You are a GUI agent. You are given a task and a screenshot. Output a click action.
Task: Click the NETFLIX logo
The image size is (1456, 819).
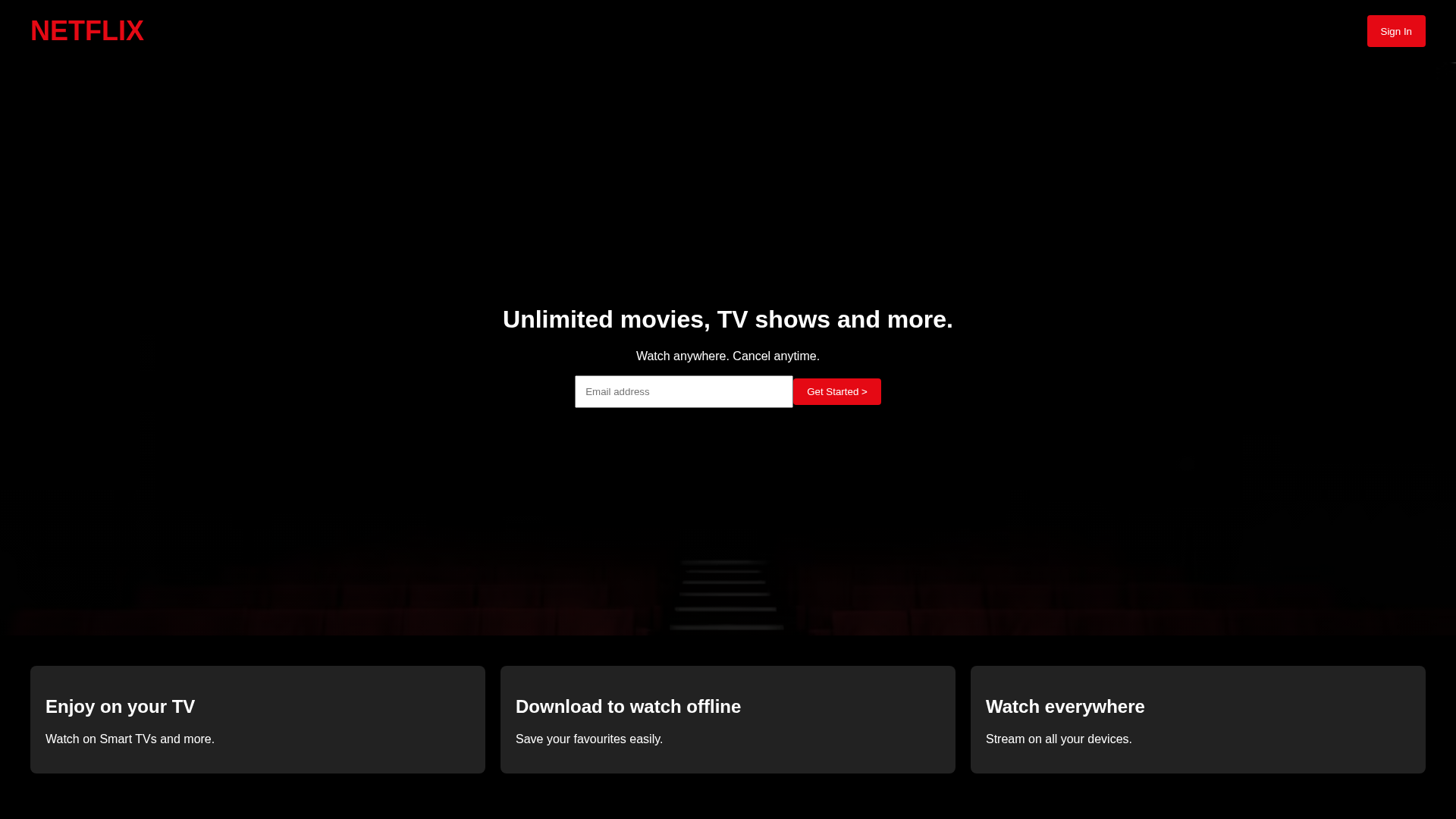[x=87, y=31]
